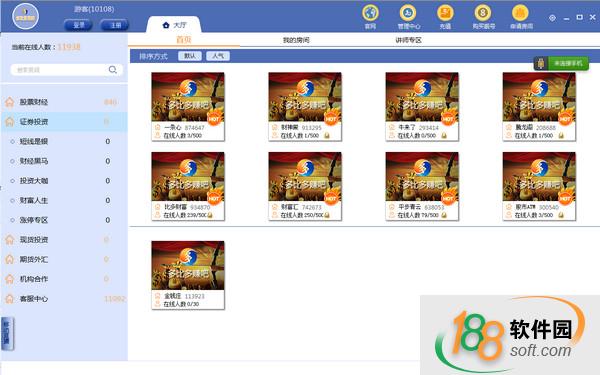
Task: Click the 注册 register button
Action: point(114,25)
